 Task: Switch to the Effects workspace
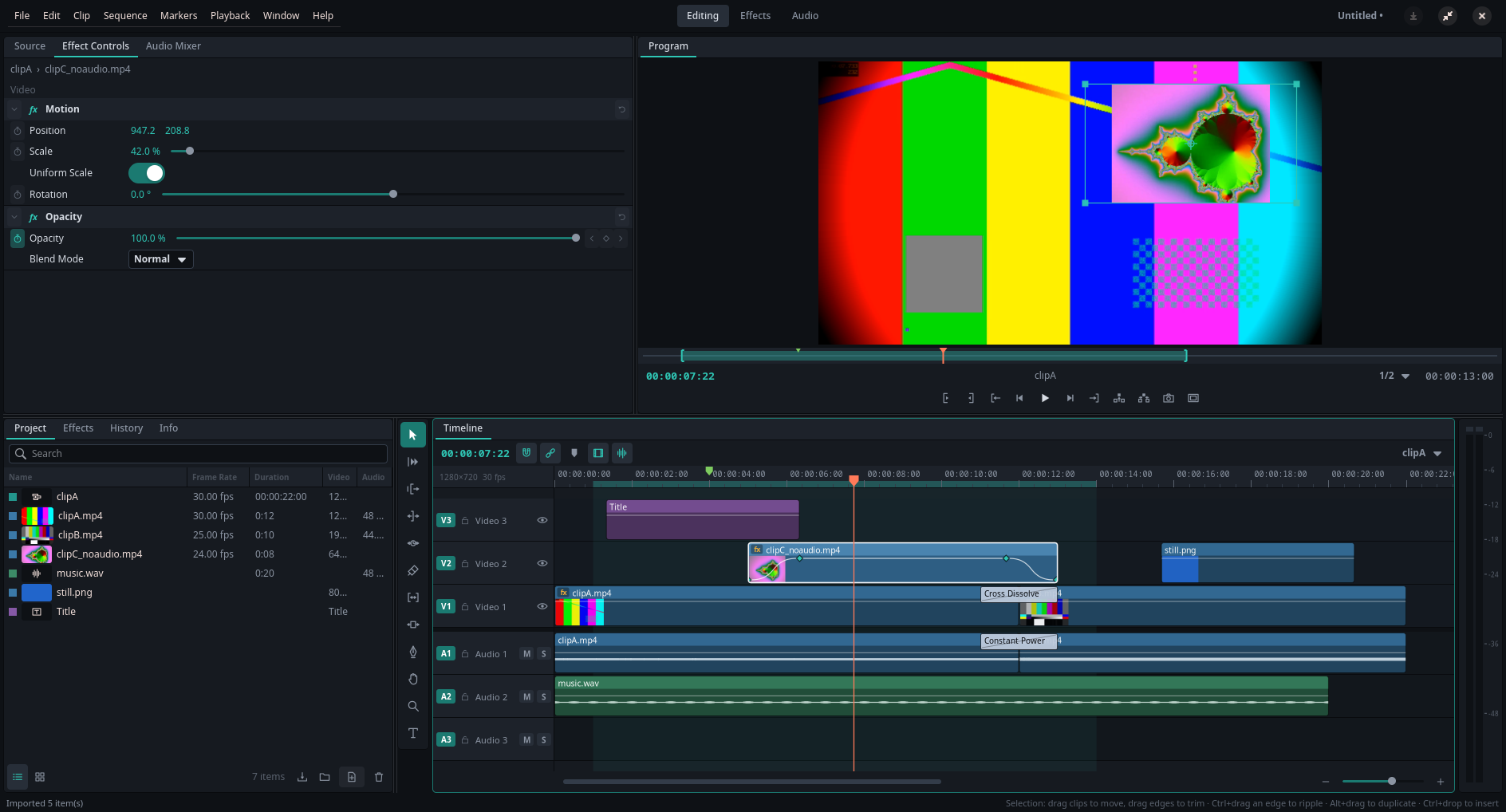pos(755,15)
